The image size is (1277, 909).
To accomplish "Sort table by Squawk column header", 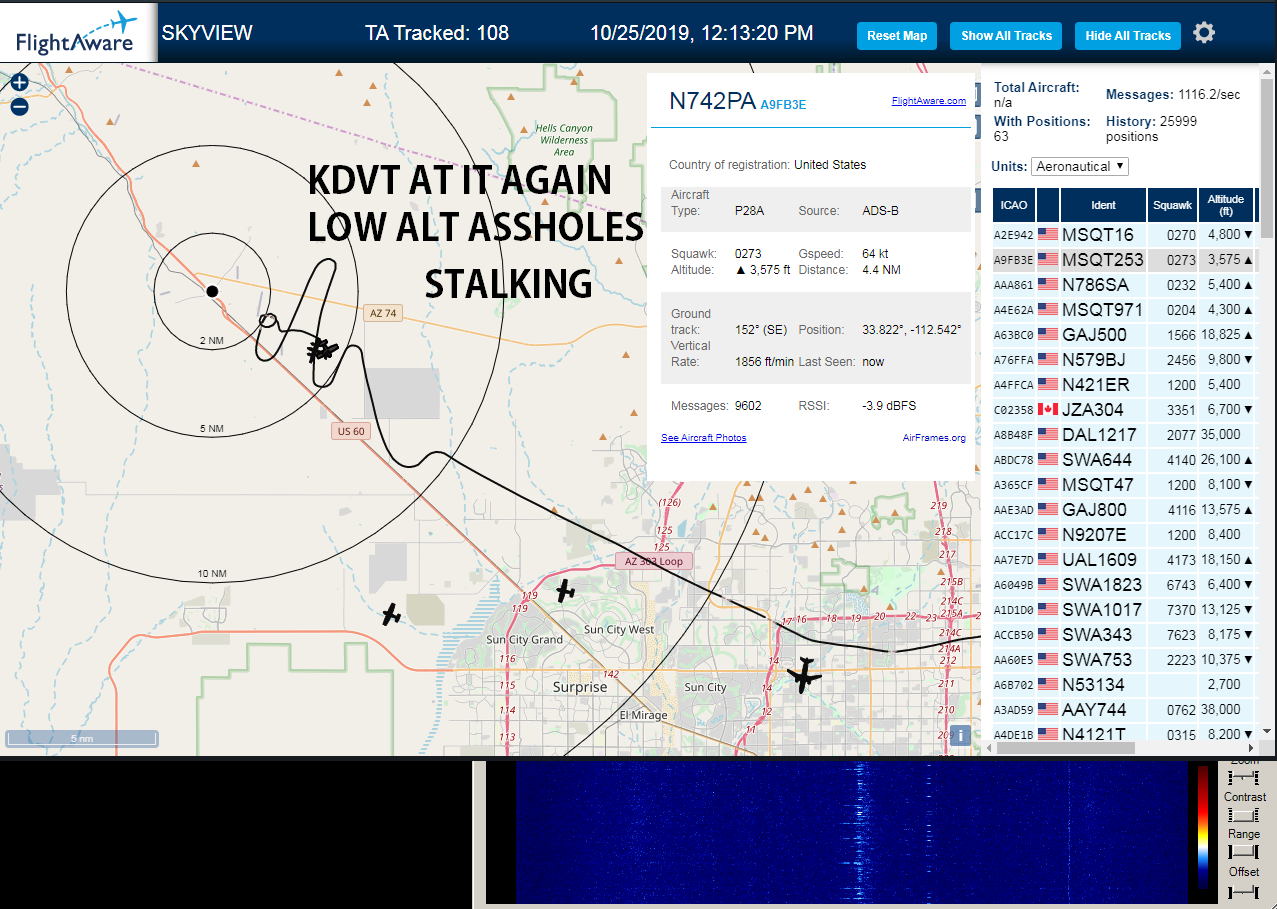I will click(x=1172, y=205).
